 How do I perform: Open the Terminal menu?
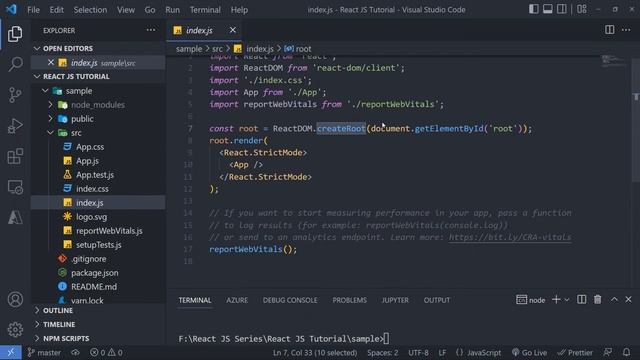205,9
